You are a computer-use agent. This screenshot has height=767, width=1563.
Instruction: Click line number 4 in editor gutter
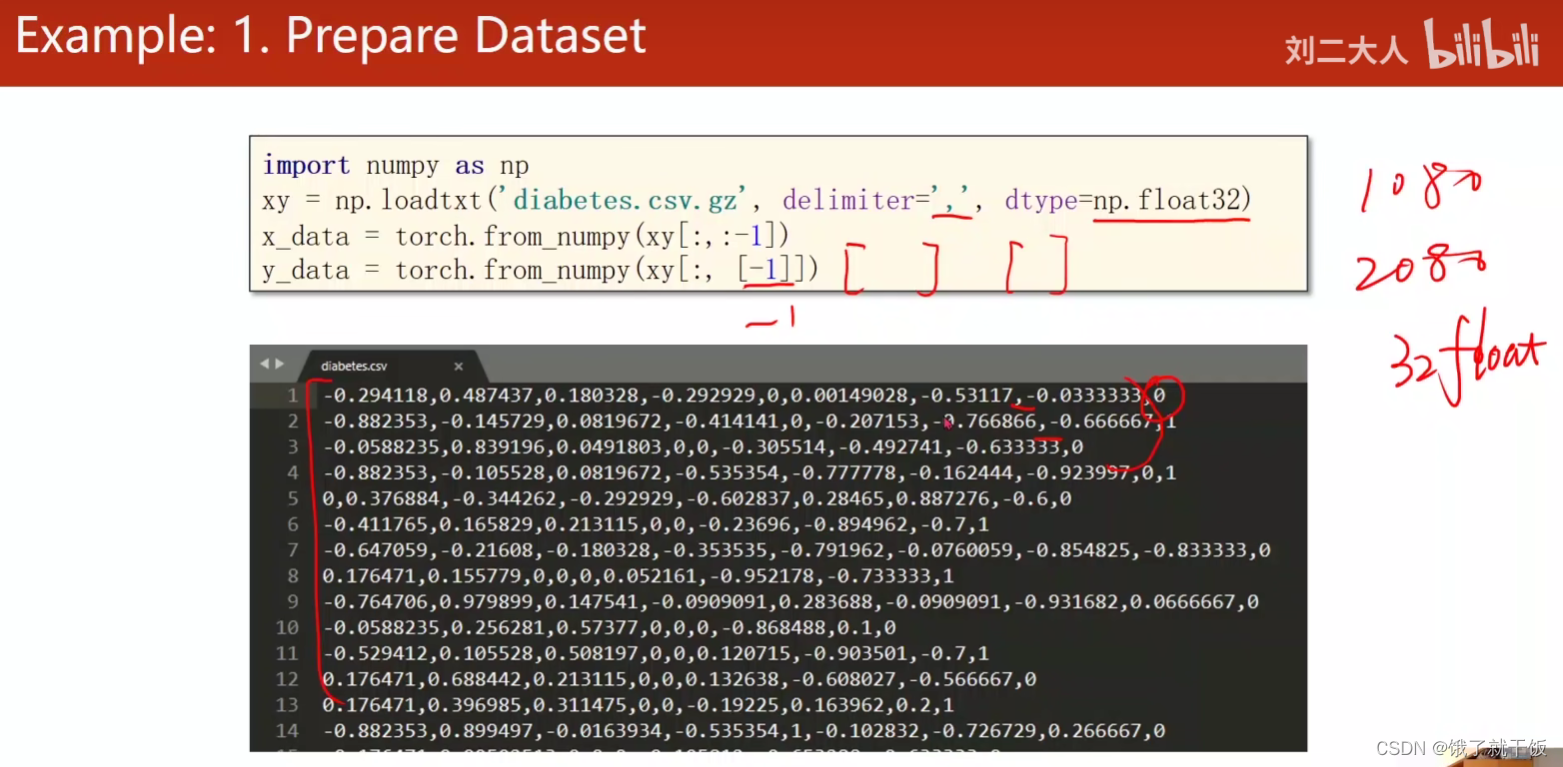point(293,472)
